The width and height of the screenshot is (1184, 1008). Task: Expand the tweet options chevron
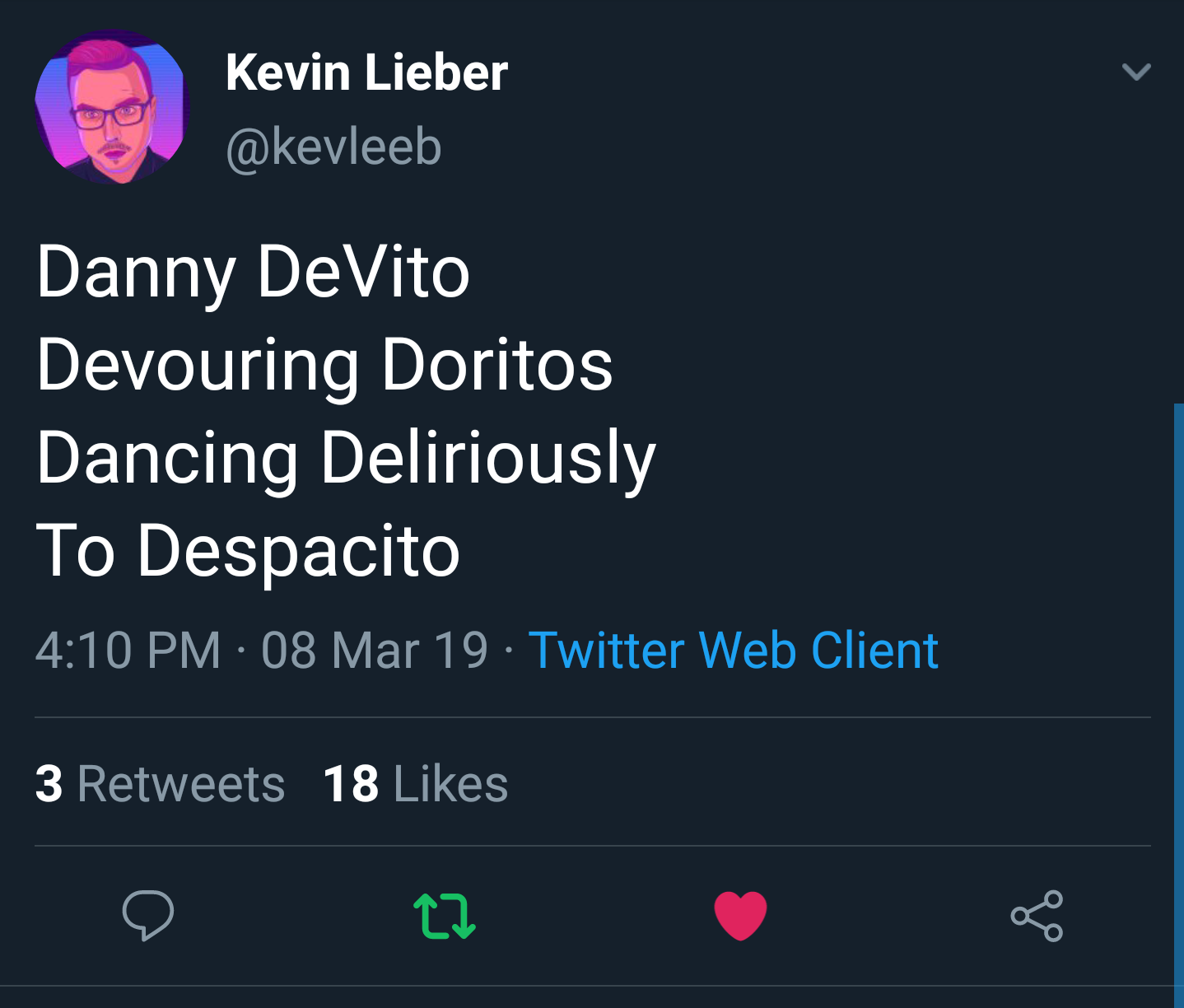[x=1136, y=72]
